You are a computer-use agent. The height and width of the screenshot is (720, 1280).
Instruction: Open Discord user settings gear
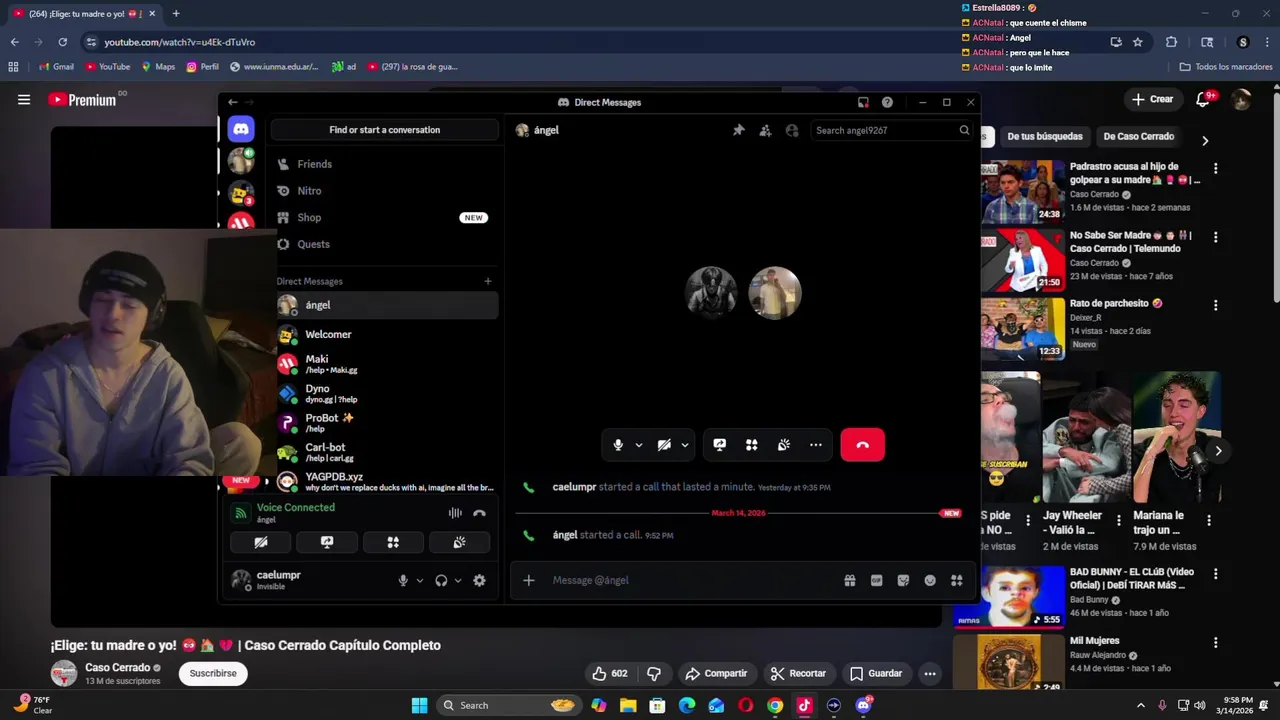coord(479,580)
